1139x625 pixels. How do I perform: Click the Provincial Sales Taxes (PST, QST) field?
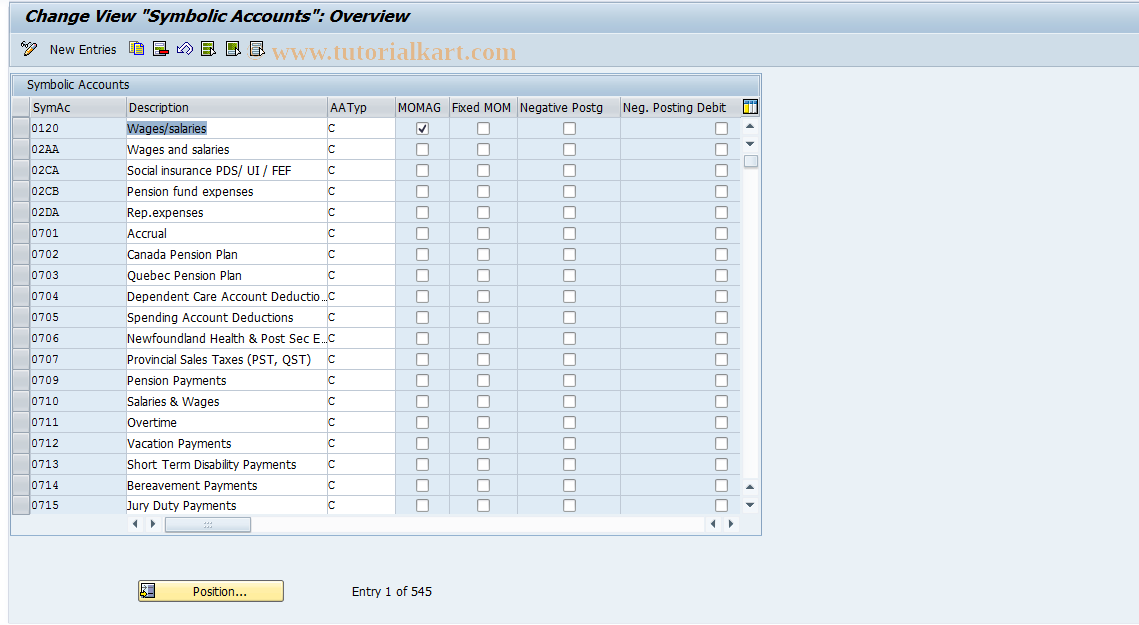[x=227, y=360]
